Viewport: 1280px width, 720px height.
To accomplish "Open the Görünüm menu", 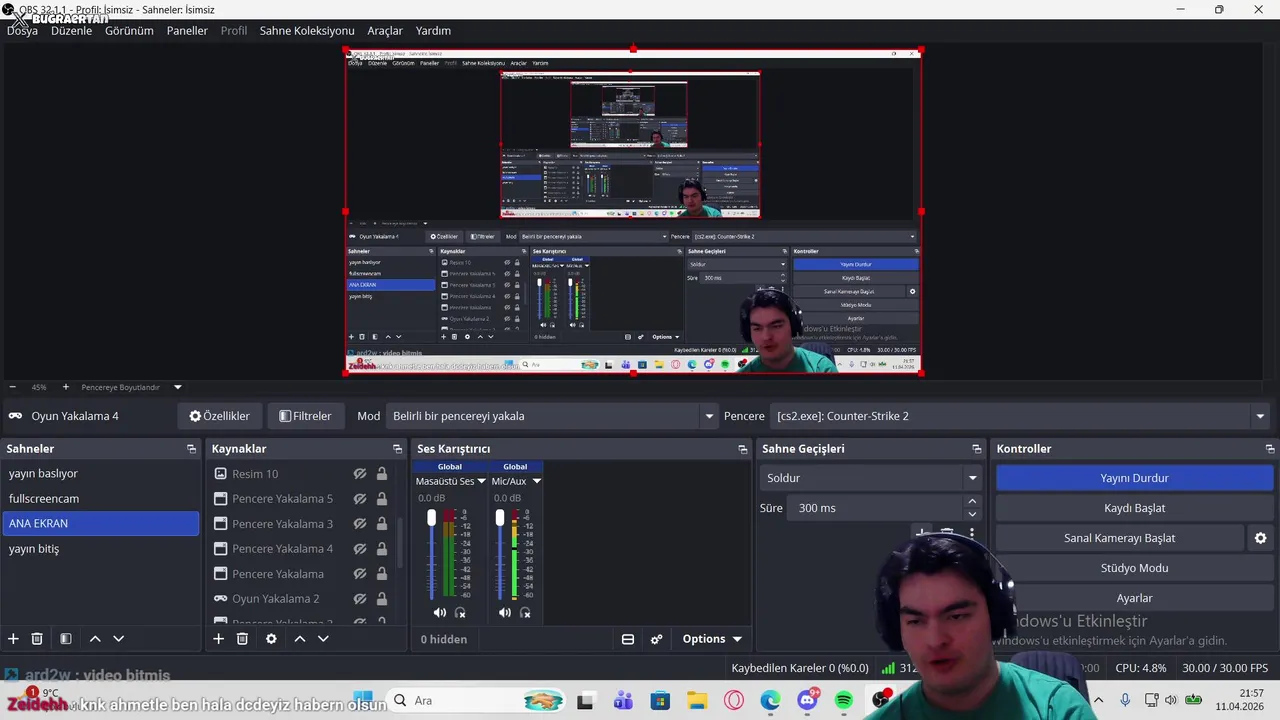I will 130,31.
